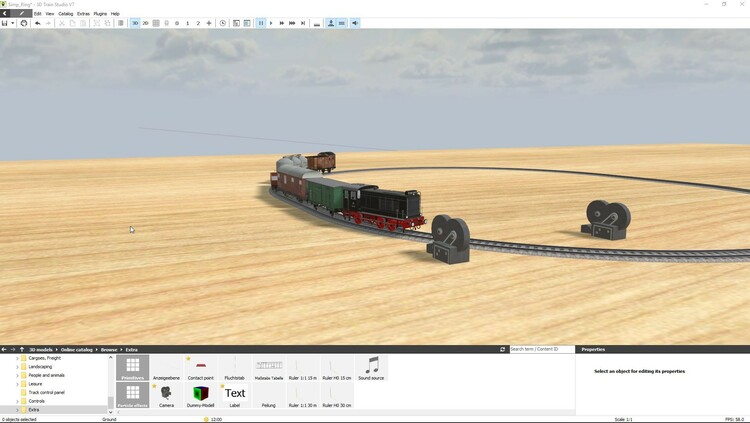
Task: Click the back arrow button beside the menu bar
Action: 5,13
